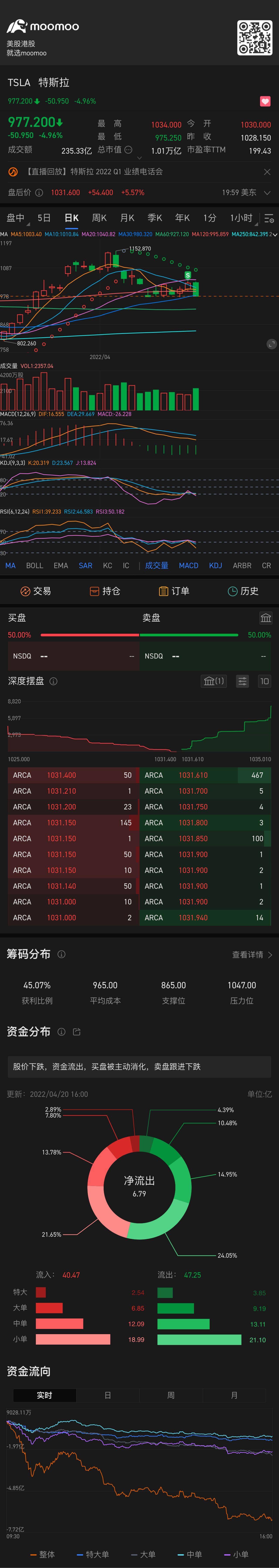The image size is (279, 1568).
Task: Toggle the 成交量 sub-indicator
Action: tap(157, 566)
